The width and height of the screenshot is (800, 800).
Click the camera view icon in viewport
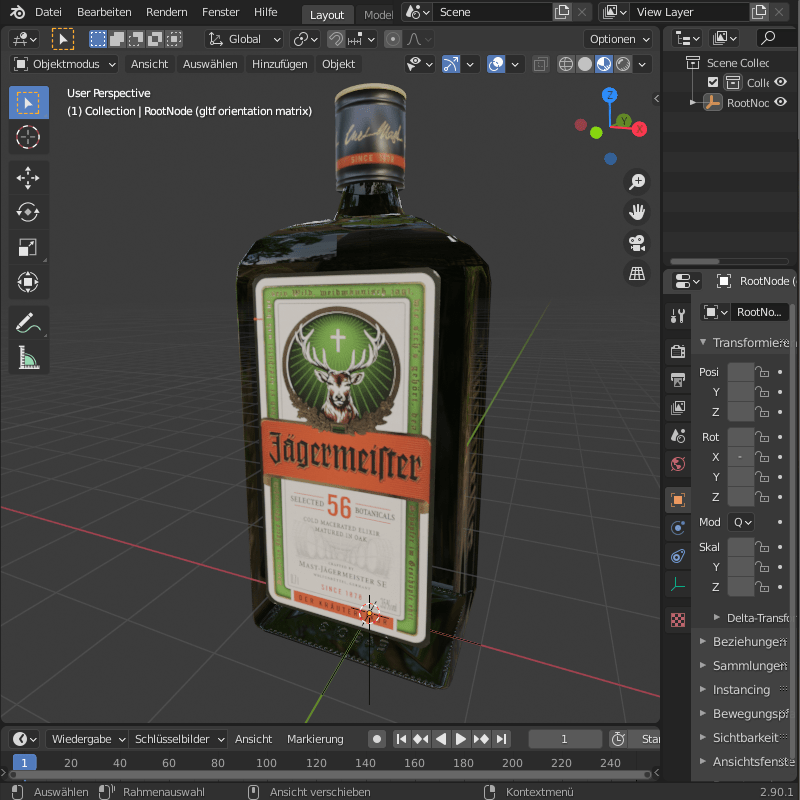636,243
